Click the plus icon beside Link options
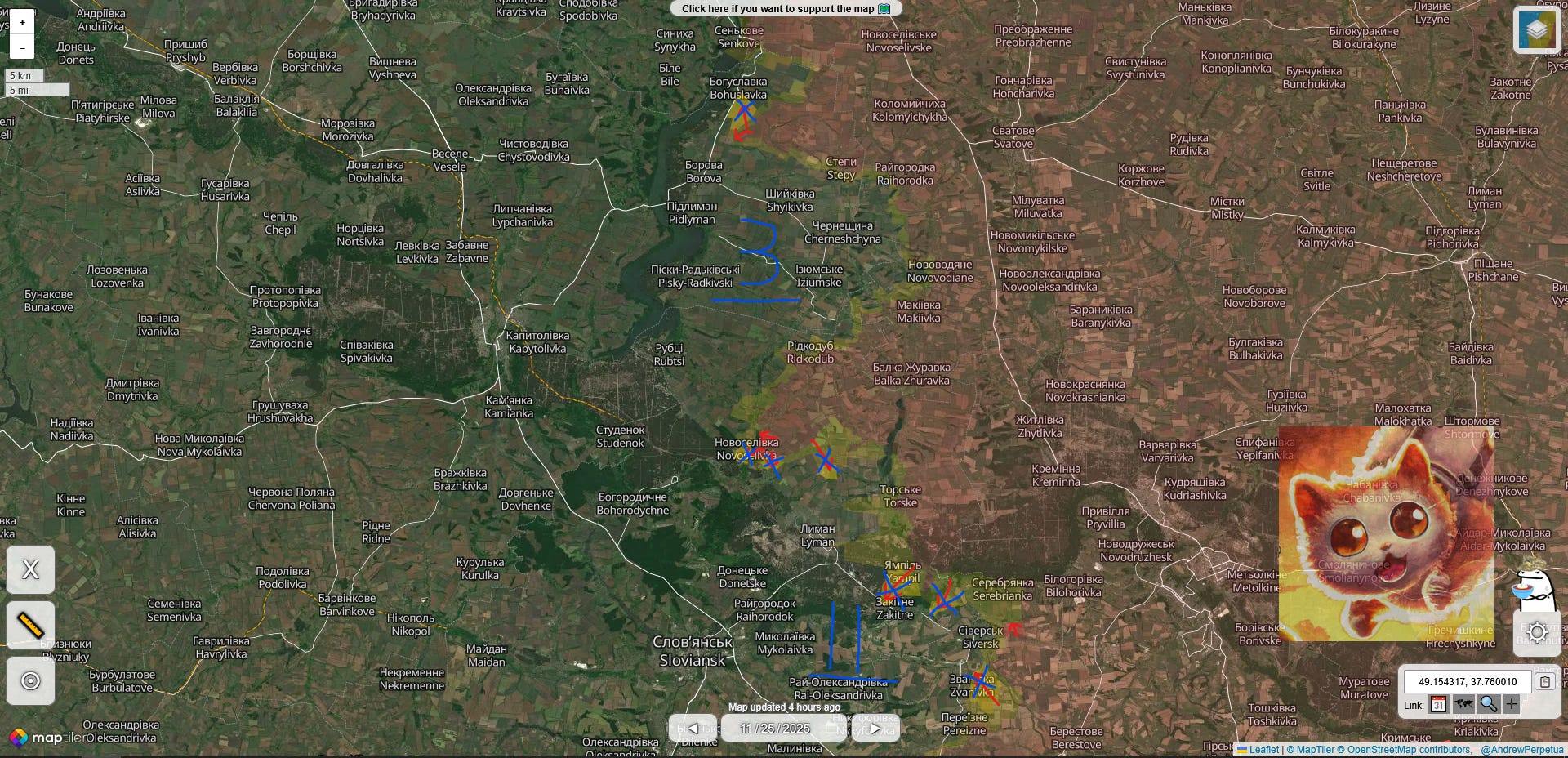 [1512, 704]
